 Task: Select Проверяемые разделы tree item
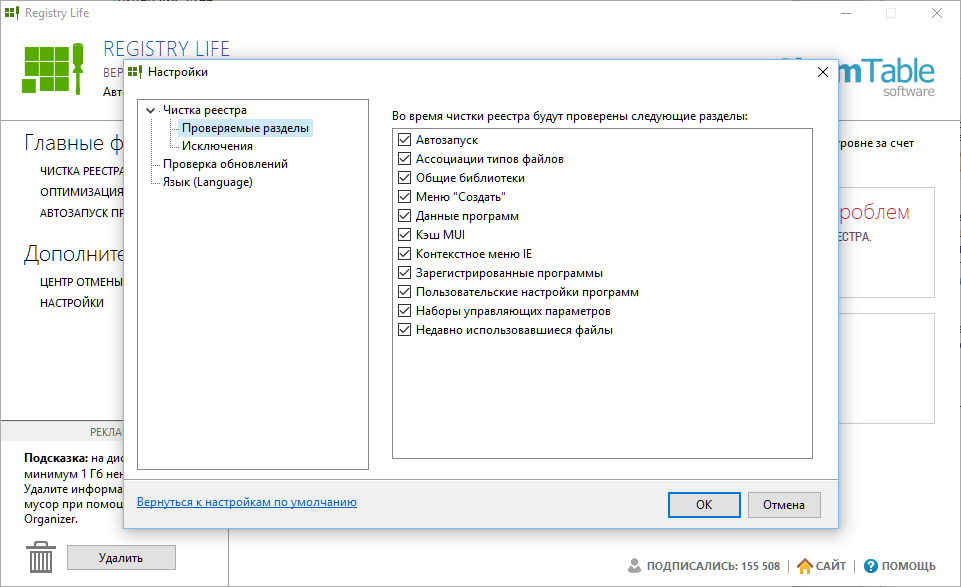click(245, 128)
